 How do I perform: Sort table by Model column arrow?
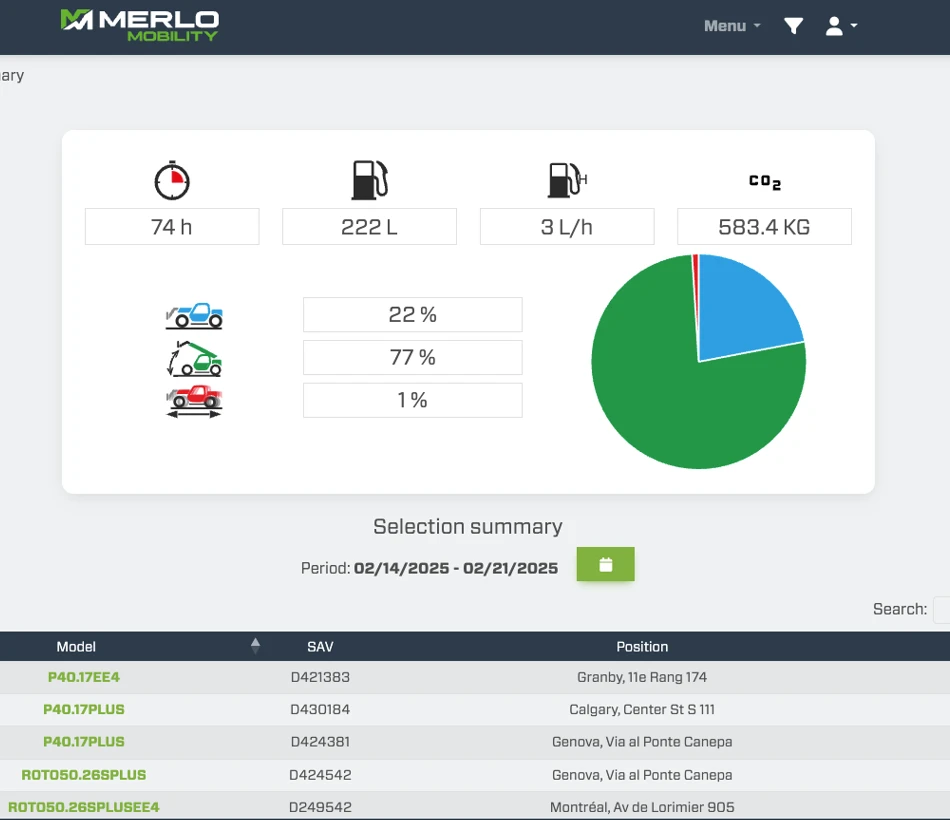[x=255, y=646]
